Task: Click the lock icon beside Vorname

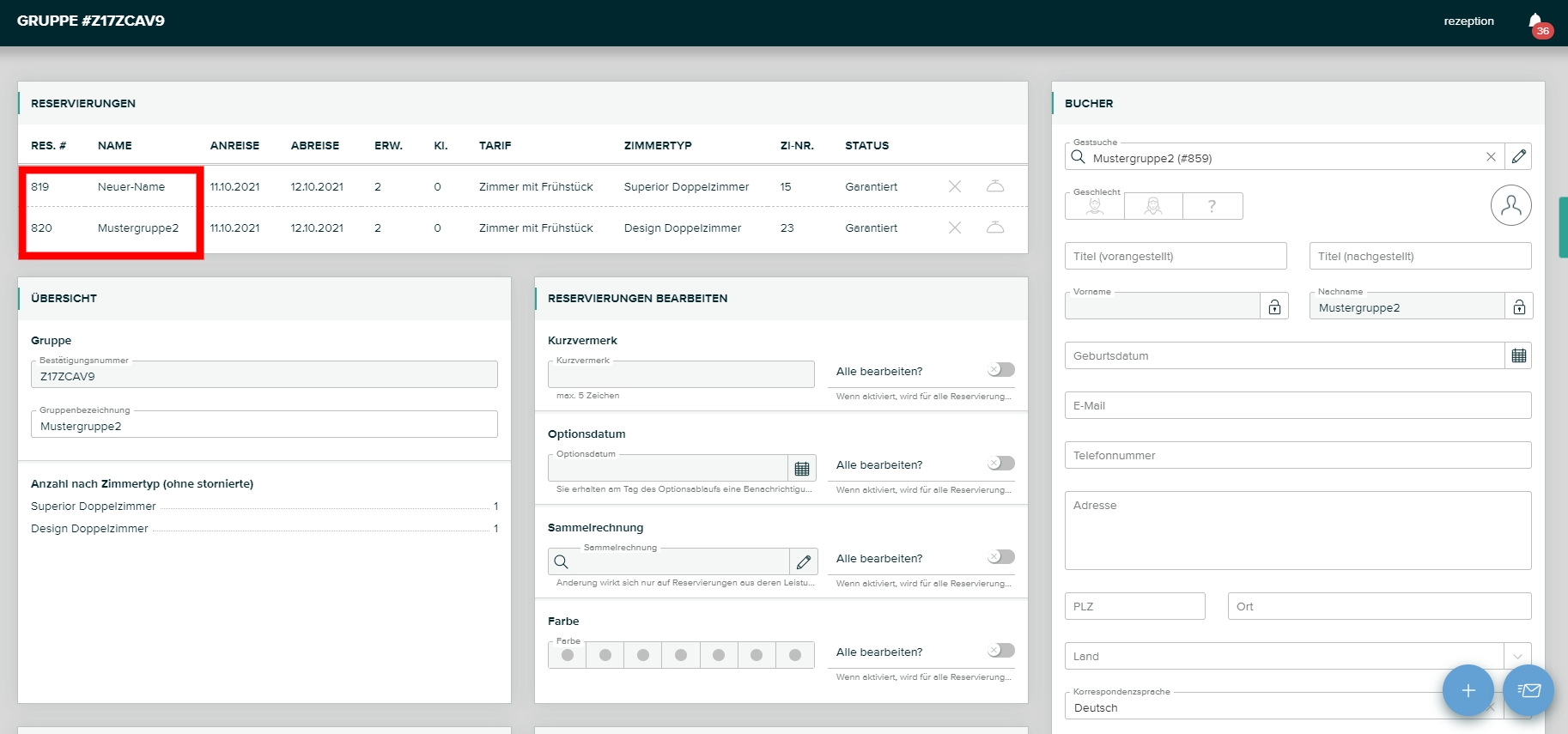Action: [1274, 306]
